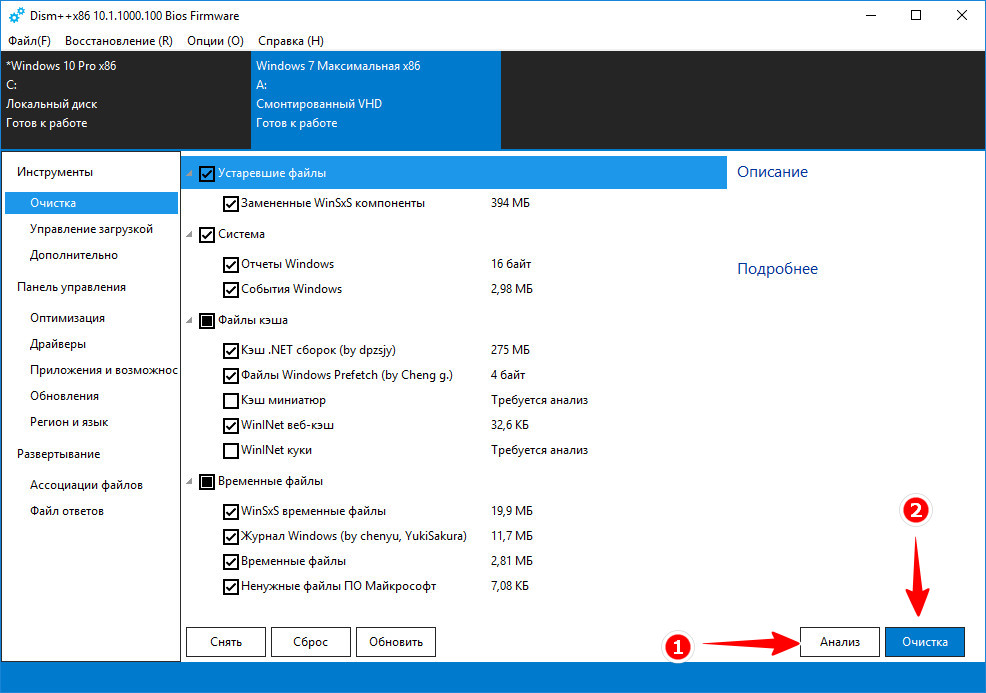Click the Анализ button
Viewport: 986px width, 693px height.
coord(839,642)
